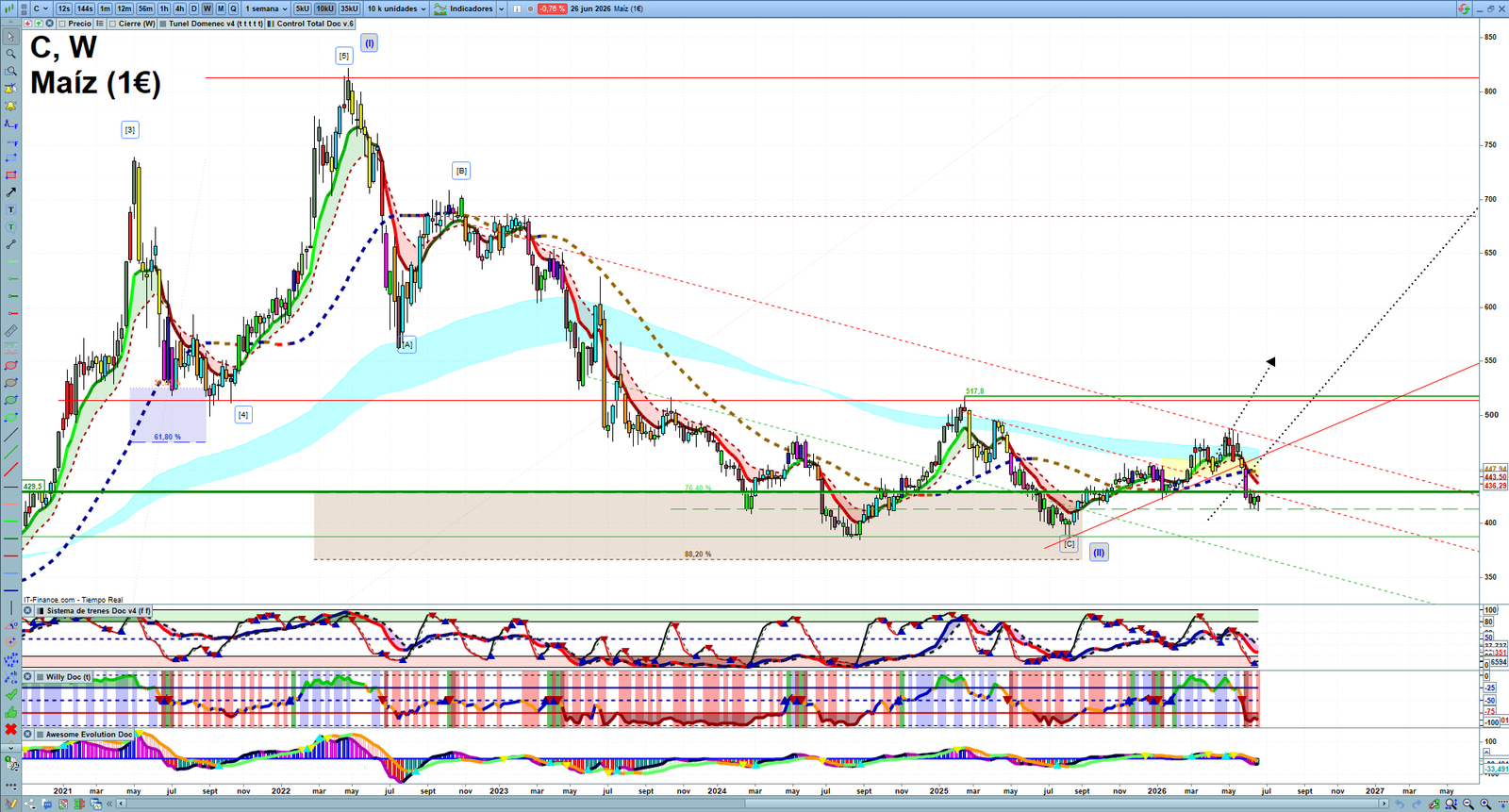Select the red rectangle drawing tool
Screen dimensions: 1509x812
pos(10,174)
